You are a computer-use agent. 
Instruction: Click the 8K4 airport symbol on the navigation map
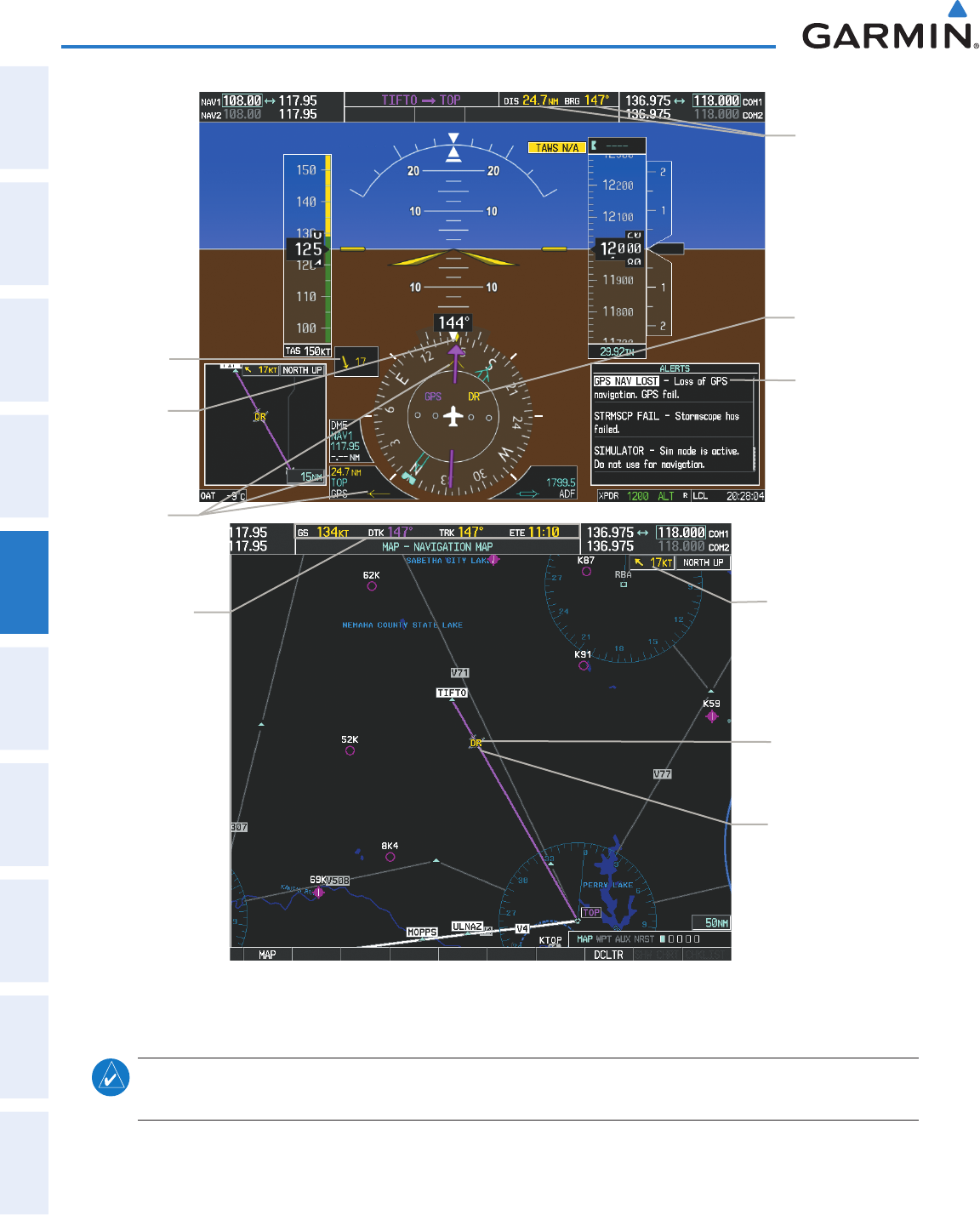[x=390, y=857]
